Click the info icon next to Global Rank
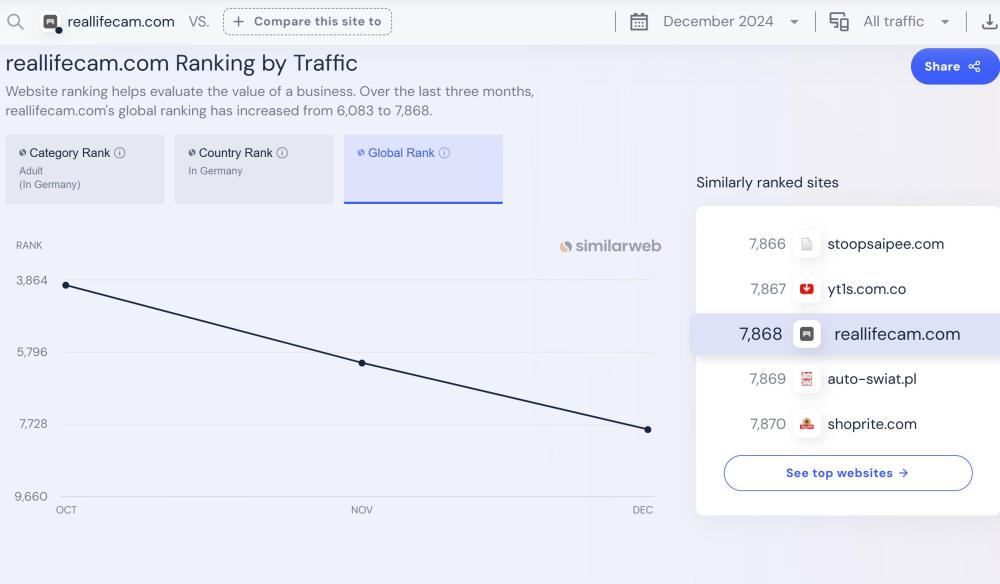 pyautogui.click(x=444, y=153)
